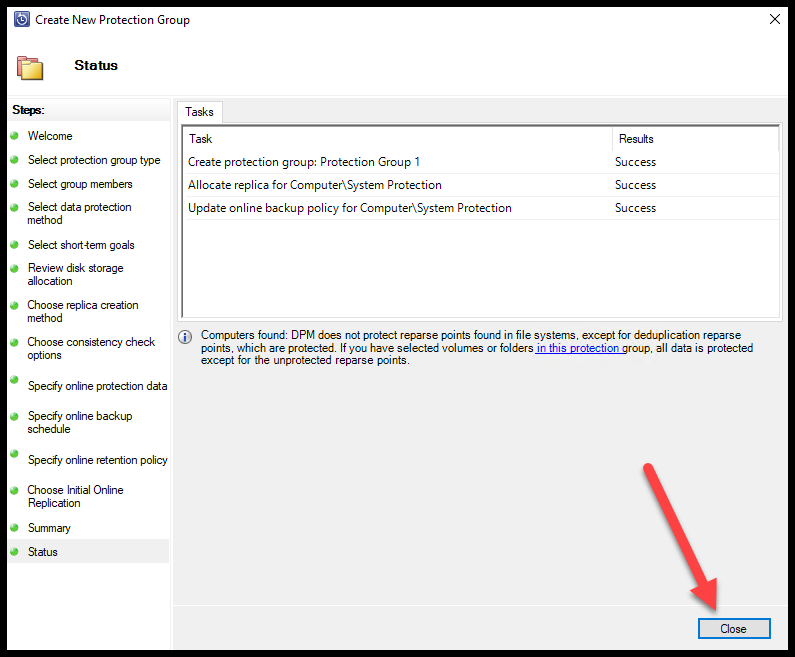Click 'Select short-term goals' step
Image resolution: width=795 pixels, height=657 pixels.
pos(81,245)
